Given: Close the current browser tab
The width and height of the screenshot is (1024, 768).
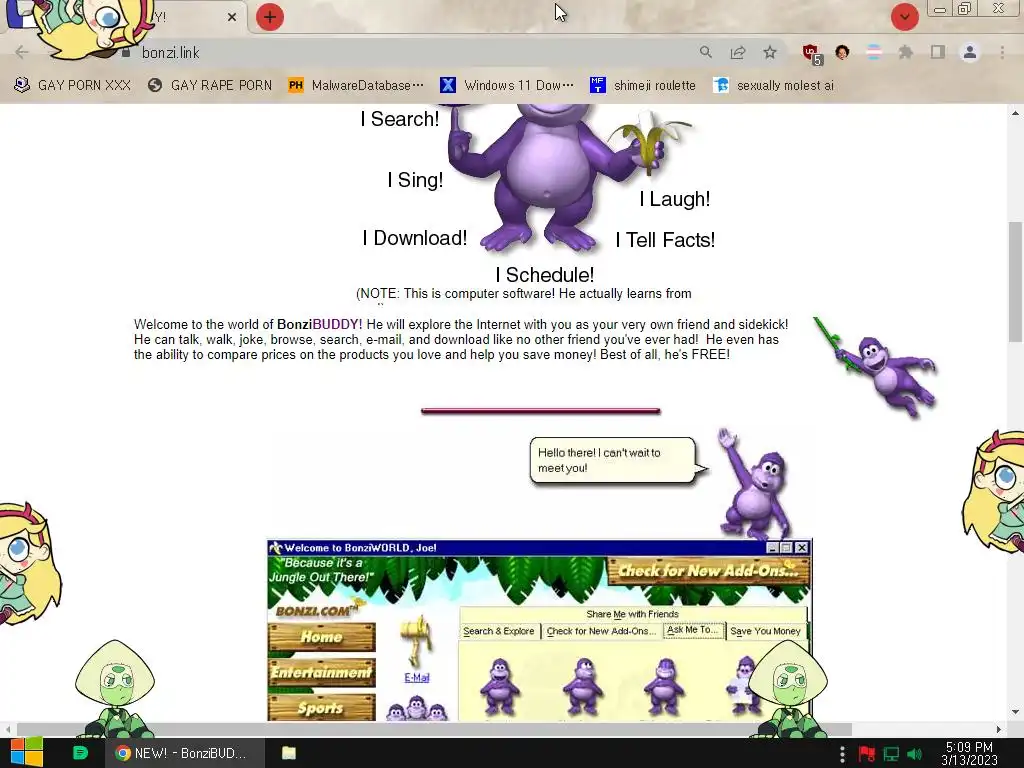Looking at the screenshot, I should click(x=232, y=17).
